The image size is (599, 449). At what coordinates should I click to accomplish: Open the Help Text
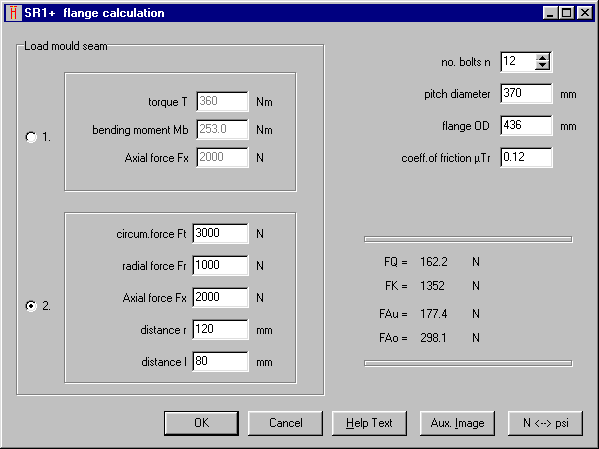point(369,423)
